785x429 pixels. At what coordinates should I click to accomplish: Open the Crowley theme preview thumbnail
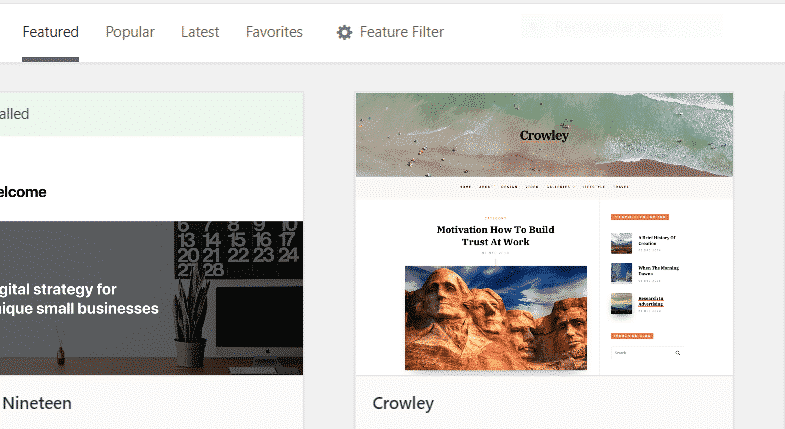(544, 234)
